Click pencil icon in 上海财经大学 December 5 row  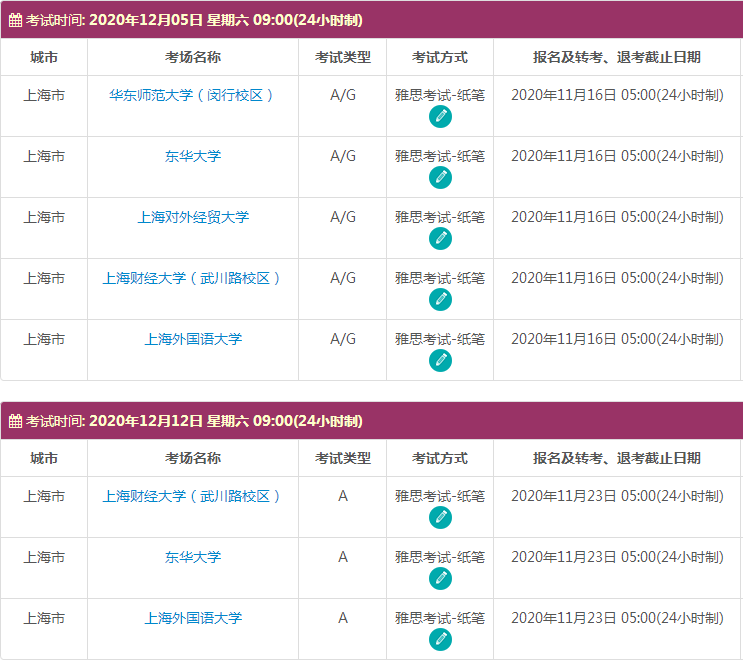440,299
